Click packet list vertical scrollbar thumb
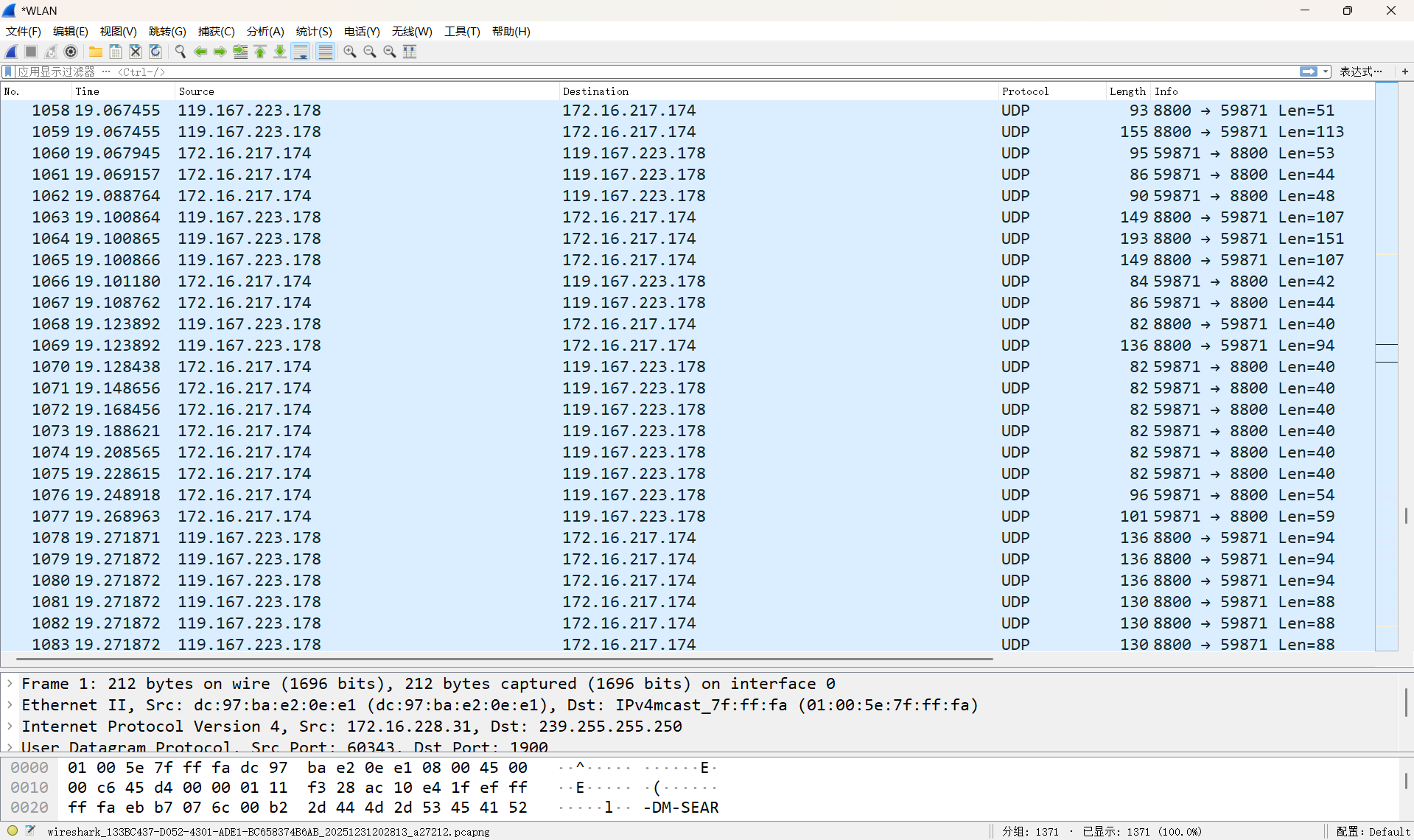 pyautogui.click(x=1406, y=516)
